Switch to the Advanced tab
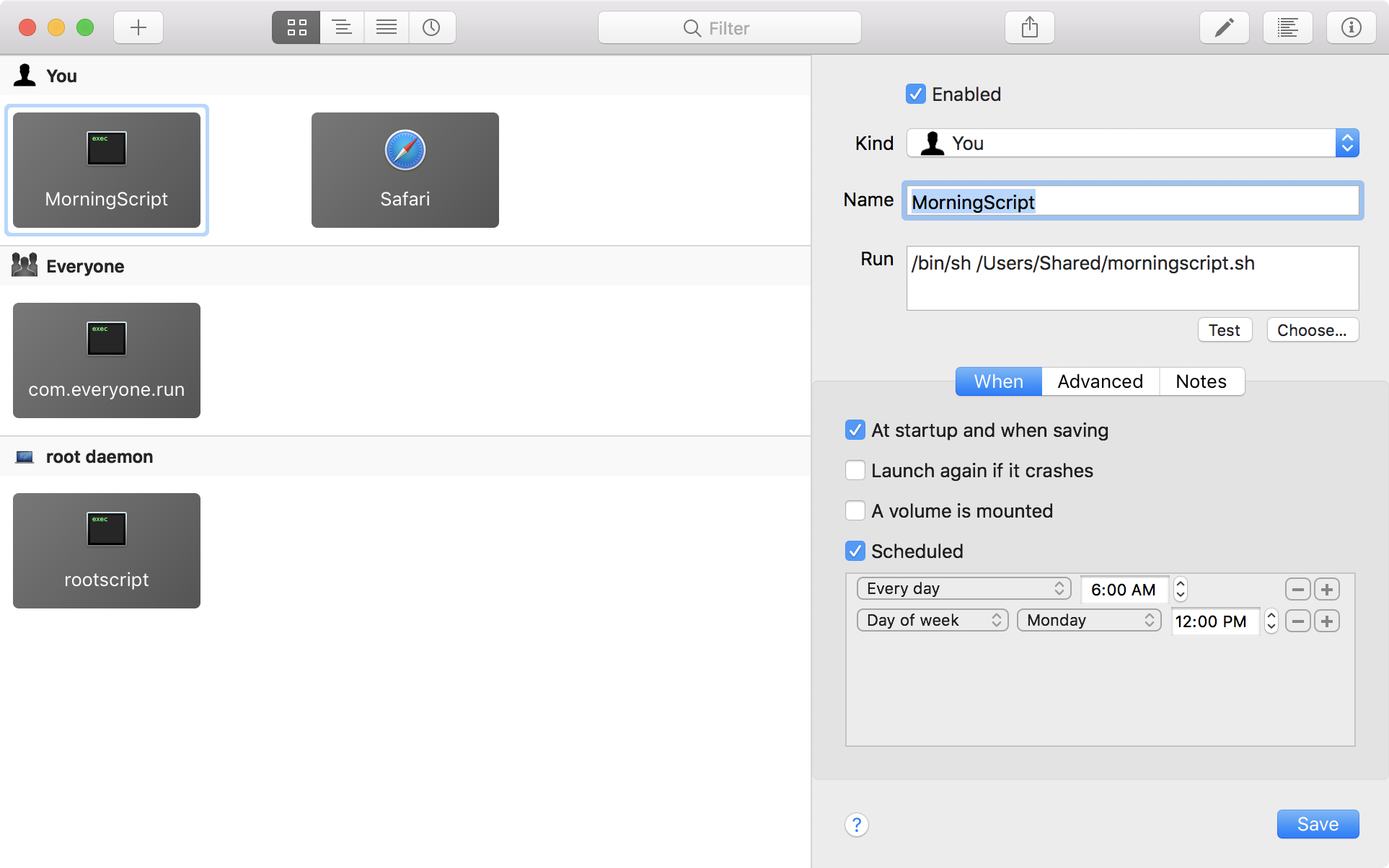The image size is (1389, 868). pyautogui.click(x=1100, y=381)
